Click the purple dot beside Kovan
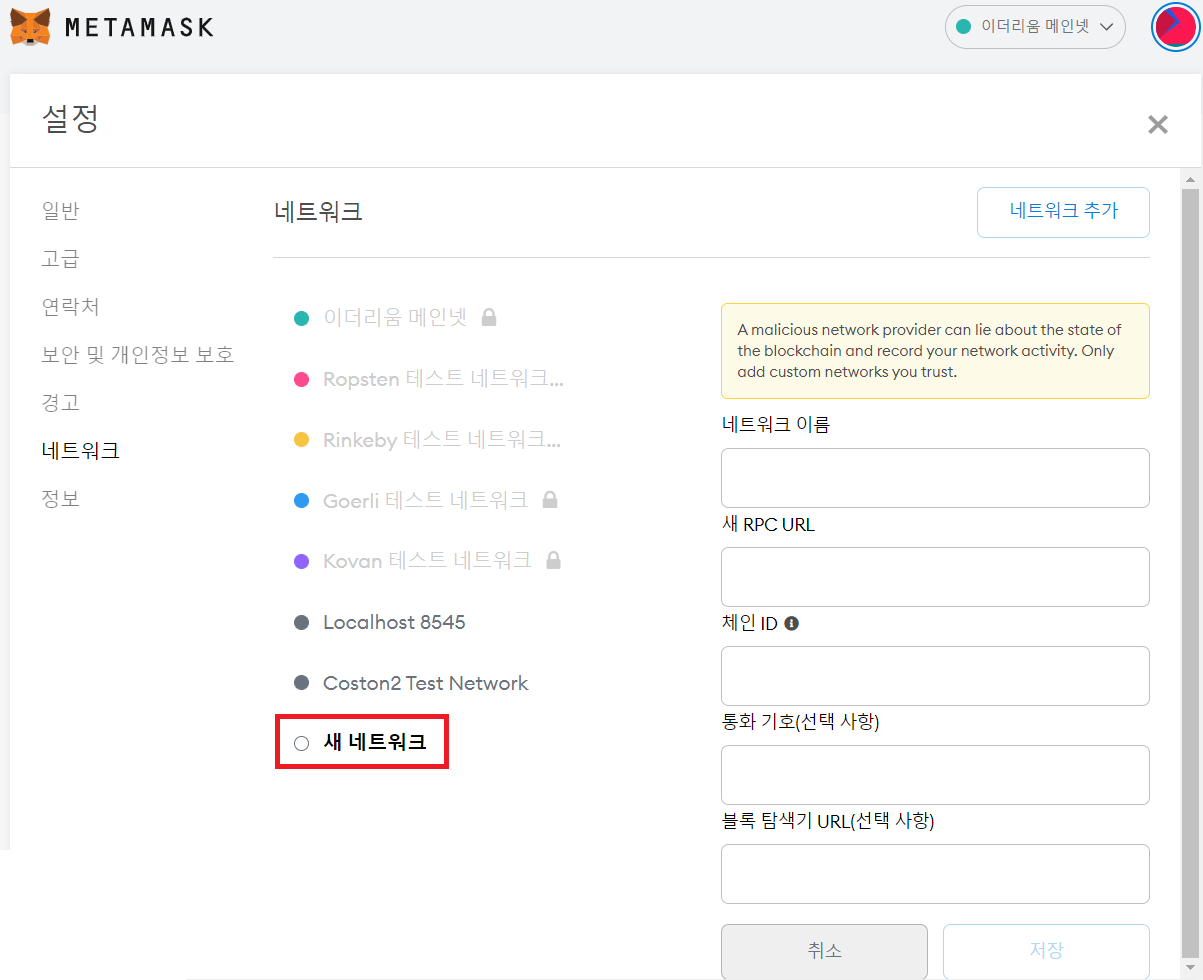Screen dimensions: 1203x980 pyautogui.click(x=301, y=561)
